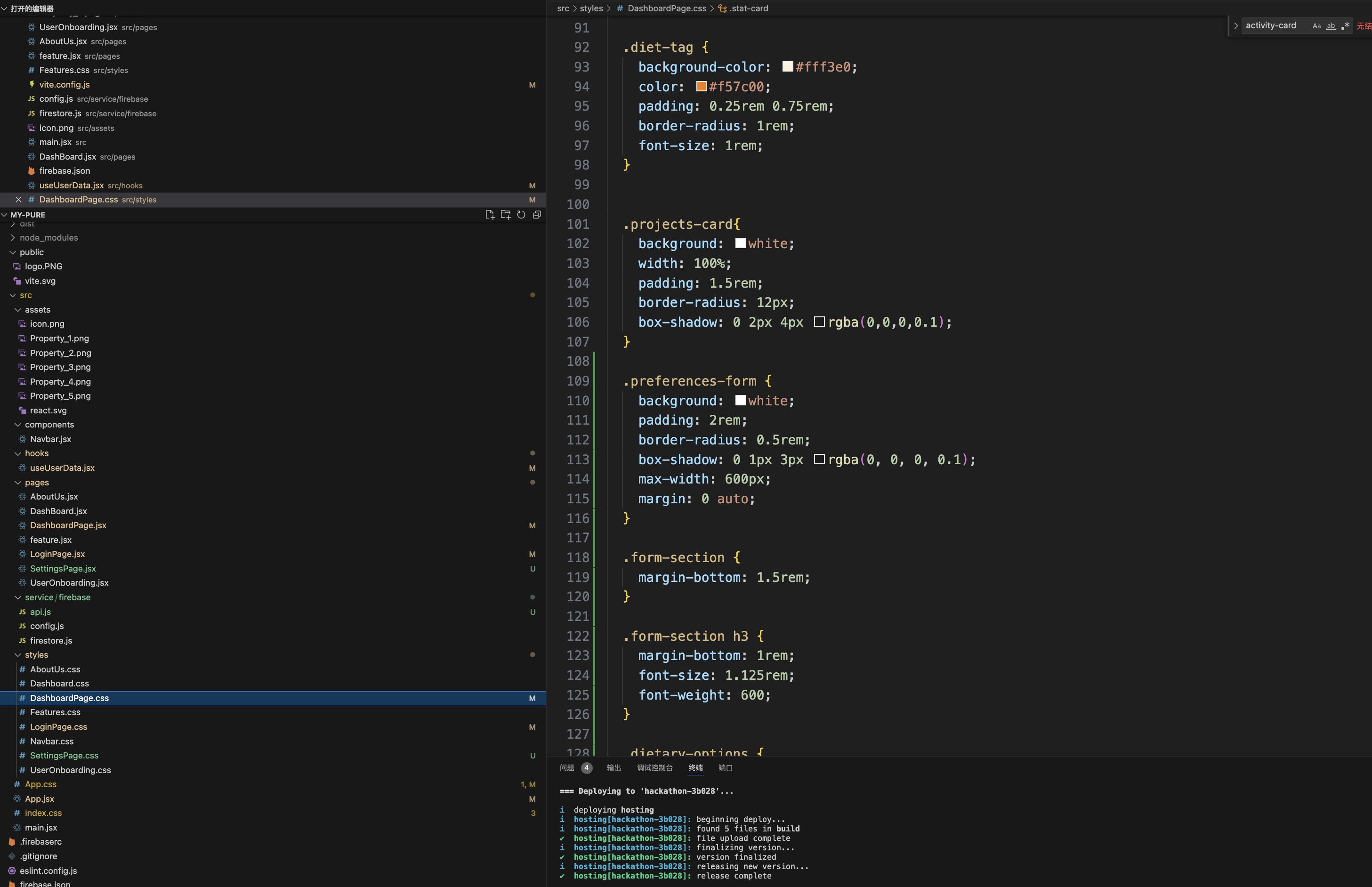Viewport: 1372px width, 887px height.
Task: Toggle whole word match in find
Action: (x=1331, y=26)
